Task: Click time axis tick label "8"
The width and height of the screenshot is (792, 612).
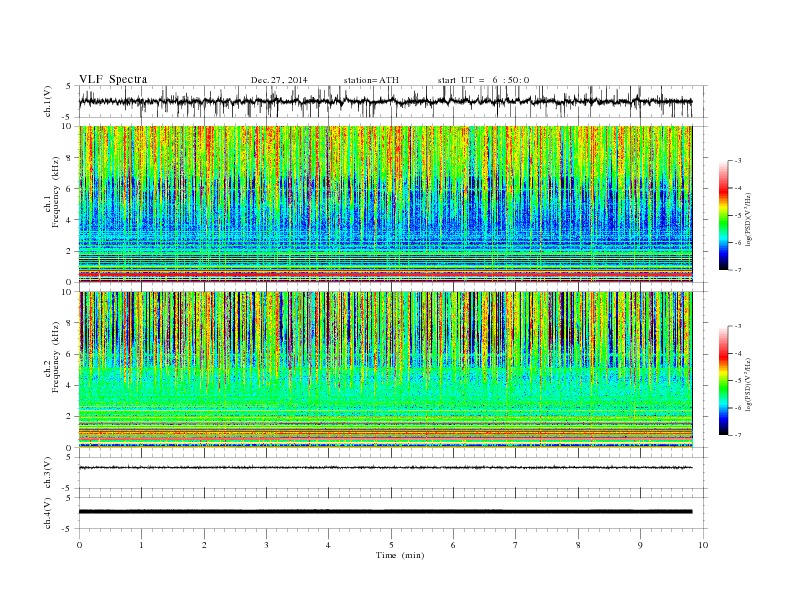Action: point(578,545)
